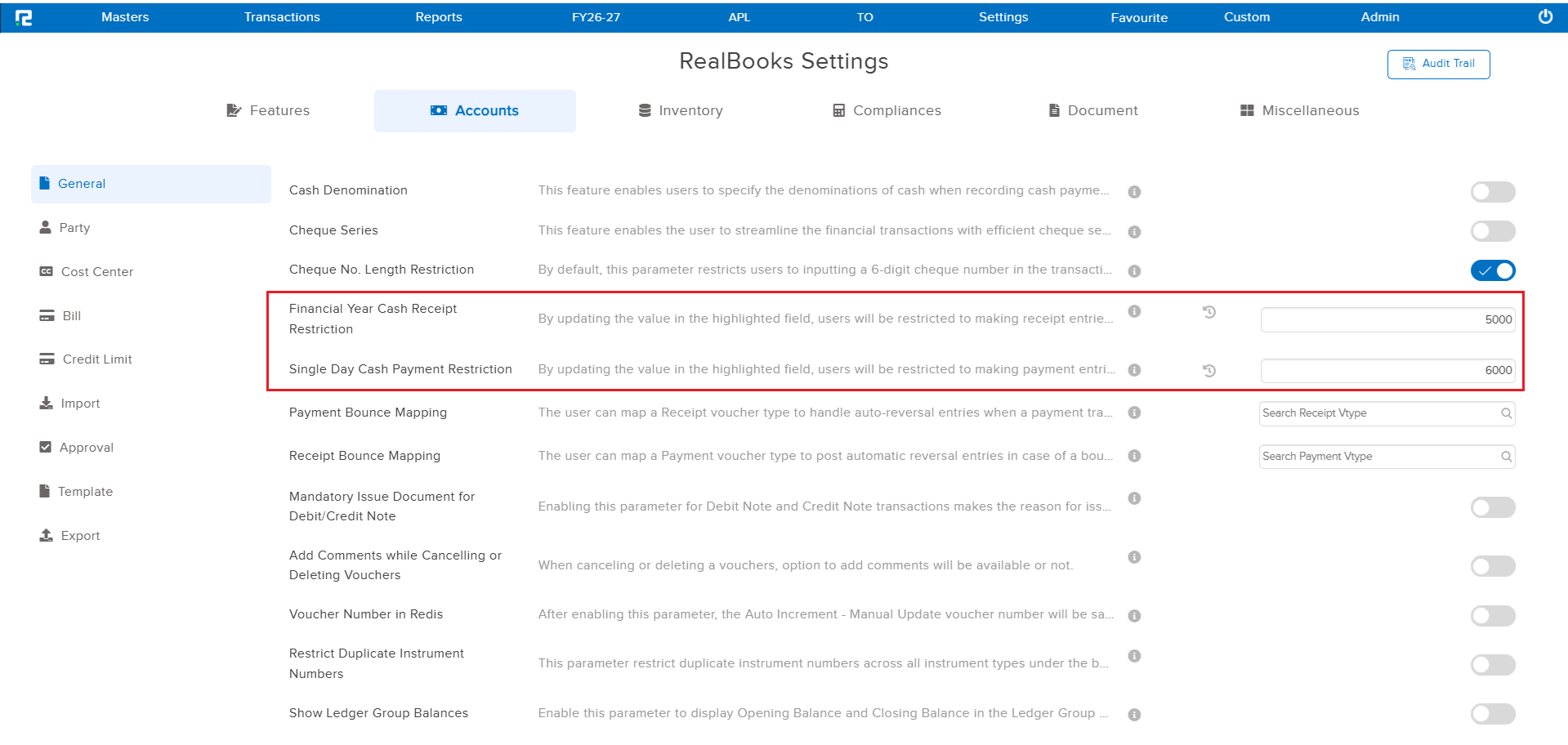Click search icon in Search Payment Vtype field
Viewport: 1568px width, 745px height.
(x=1506, y=457)
